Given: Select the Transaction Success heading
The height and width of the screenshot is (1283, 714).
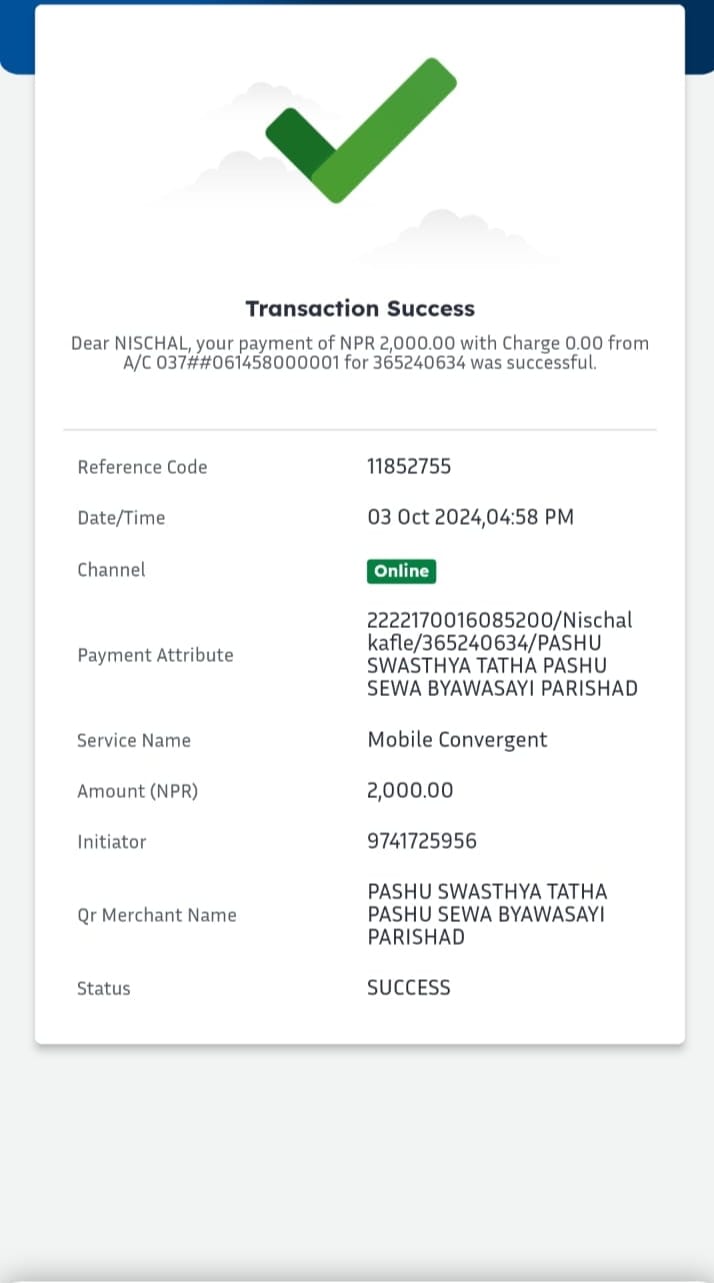Looking at the screenshot, I should tap(360, 309).
